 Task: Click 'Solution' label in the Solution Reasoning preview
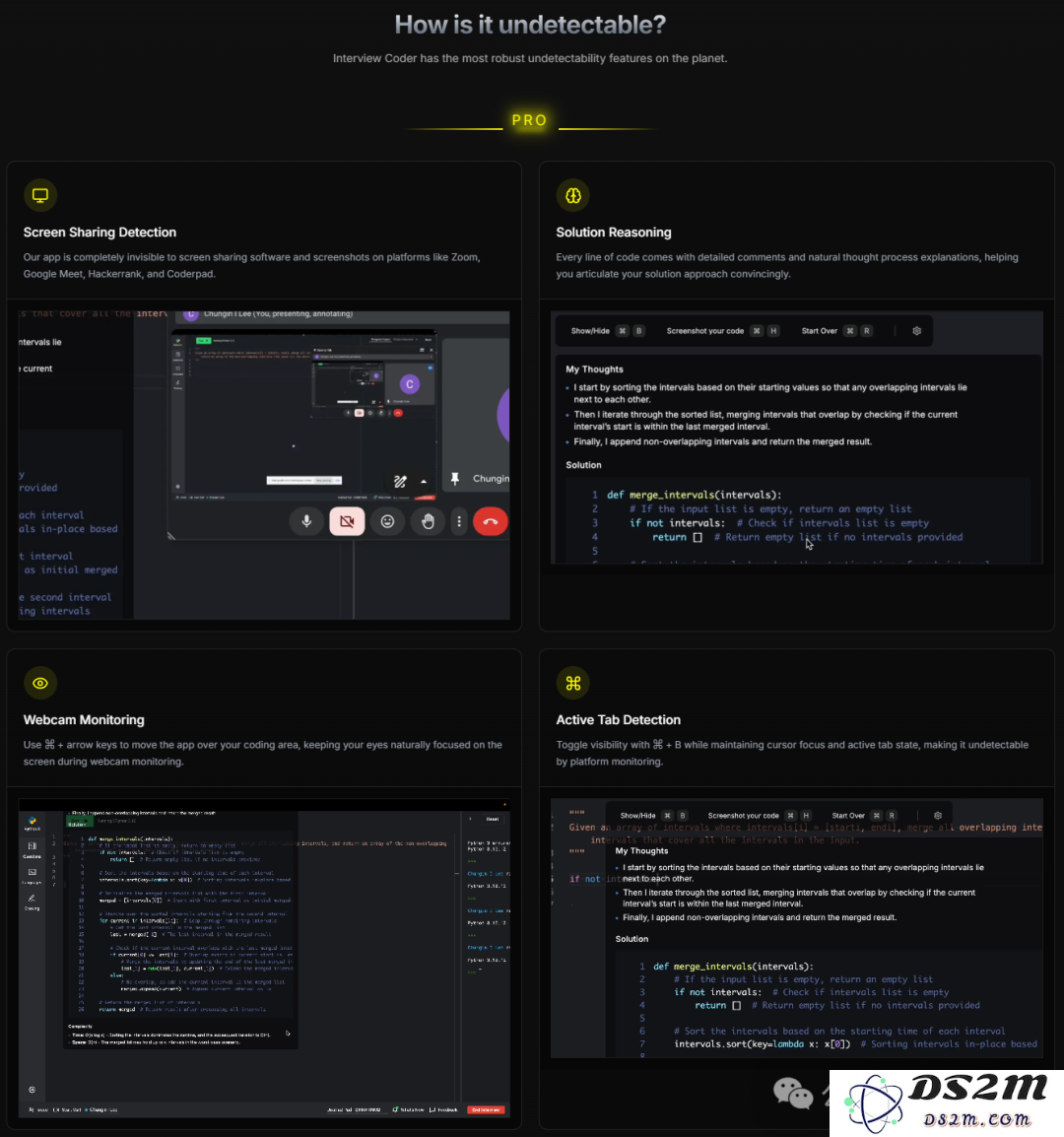coord(583,465)
